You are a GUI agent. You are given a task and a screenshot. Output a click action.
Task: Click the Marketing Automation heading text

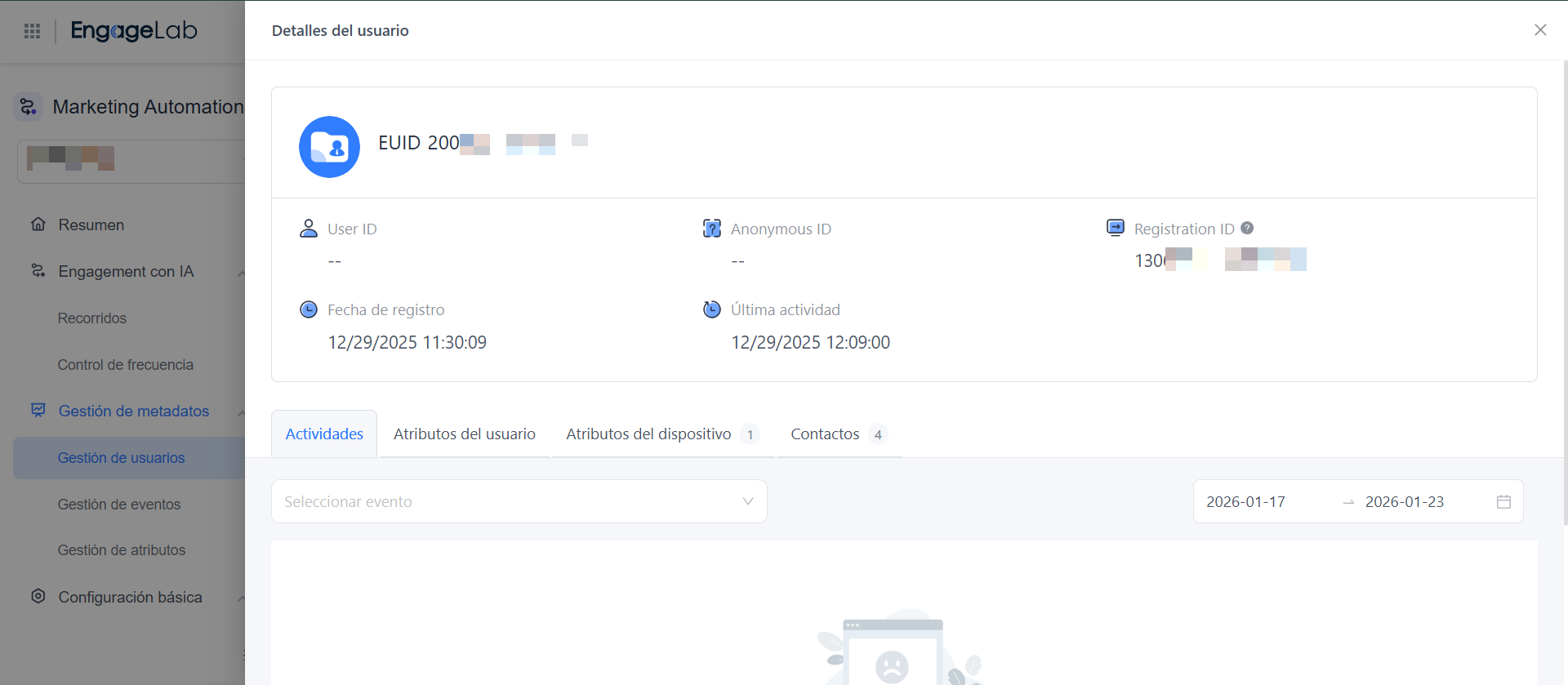coord(148,107)
